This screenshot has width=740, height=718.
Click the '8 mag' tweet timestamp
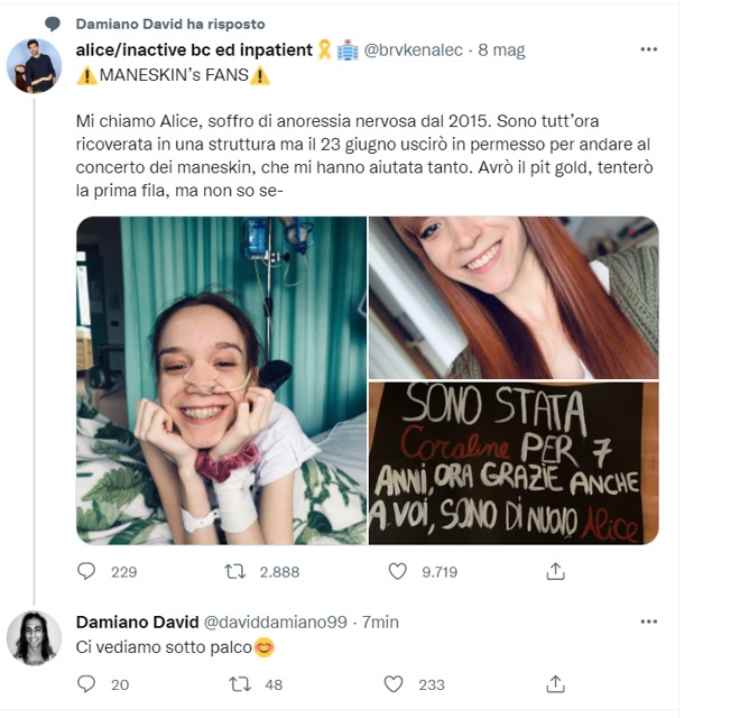[x=502, y=50]
